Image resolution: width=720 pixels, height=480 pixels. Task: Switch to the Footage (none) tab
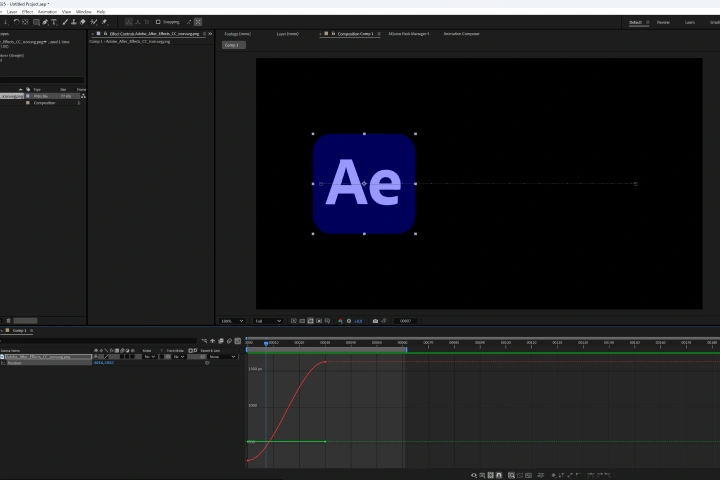(x=237, y=34)
